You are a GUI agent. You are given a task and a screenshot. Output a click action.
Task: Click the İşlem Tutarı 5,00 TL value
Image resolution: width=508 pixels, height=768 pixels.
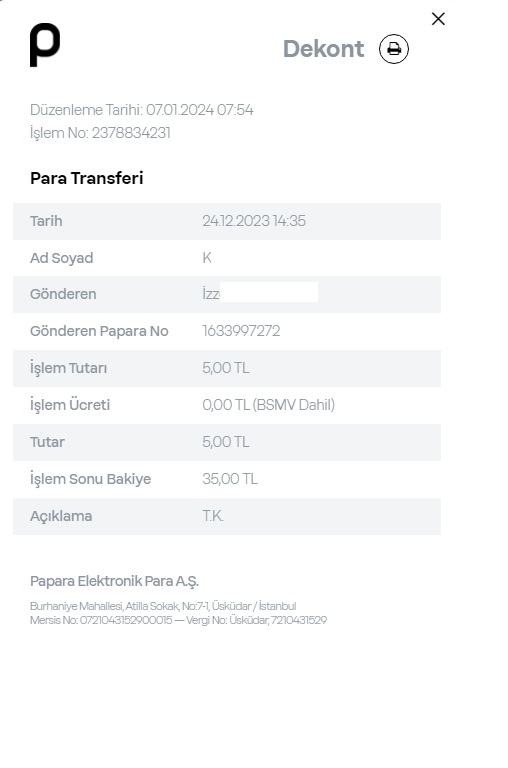click(x=226, y=368)
